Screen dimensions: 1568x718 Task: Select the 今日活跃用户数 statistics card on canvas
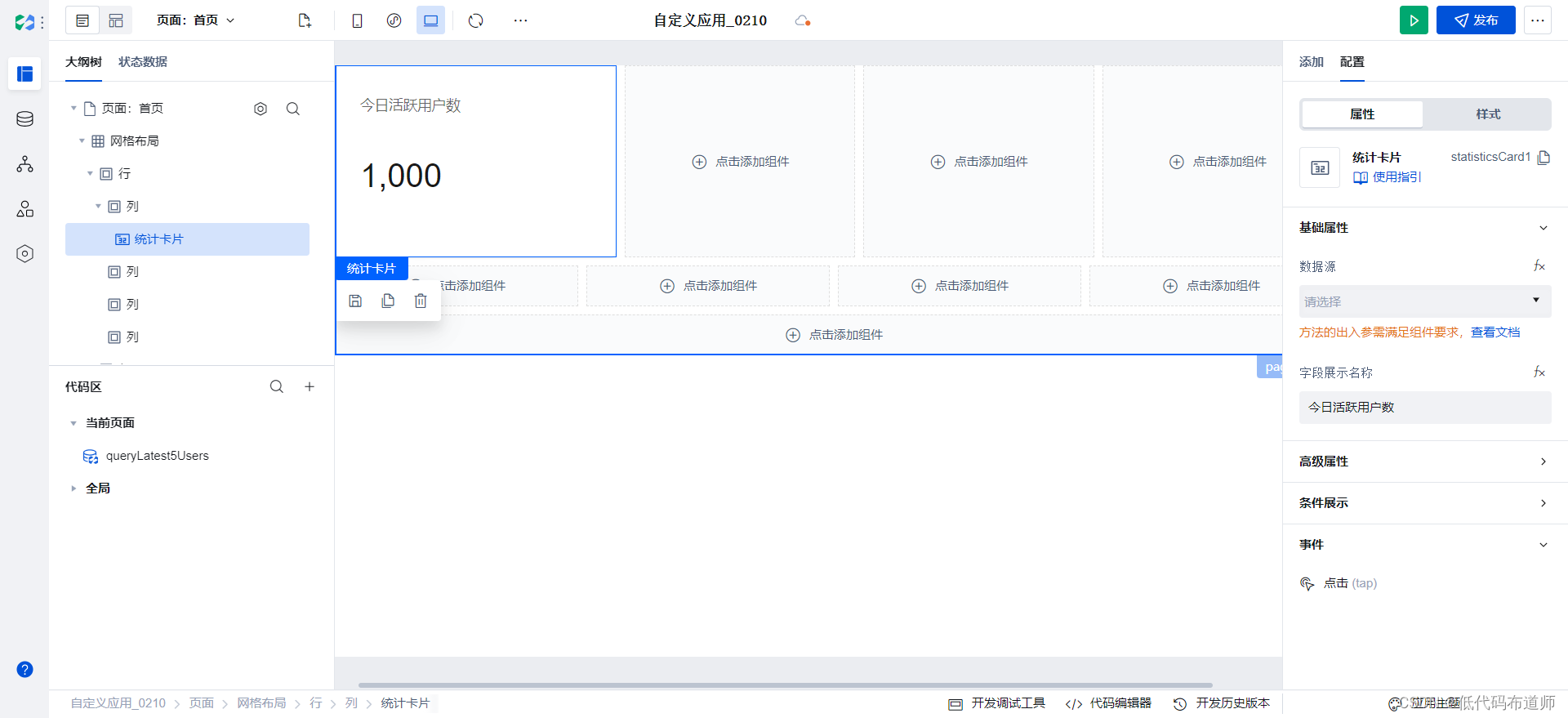coord(476,161)
